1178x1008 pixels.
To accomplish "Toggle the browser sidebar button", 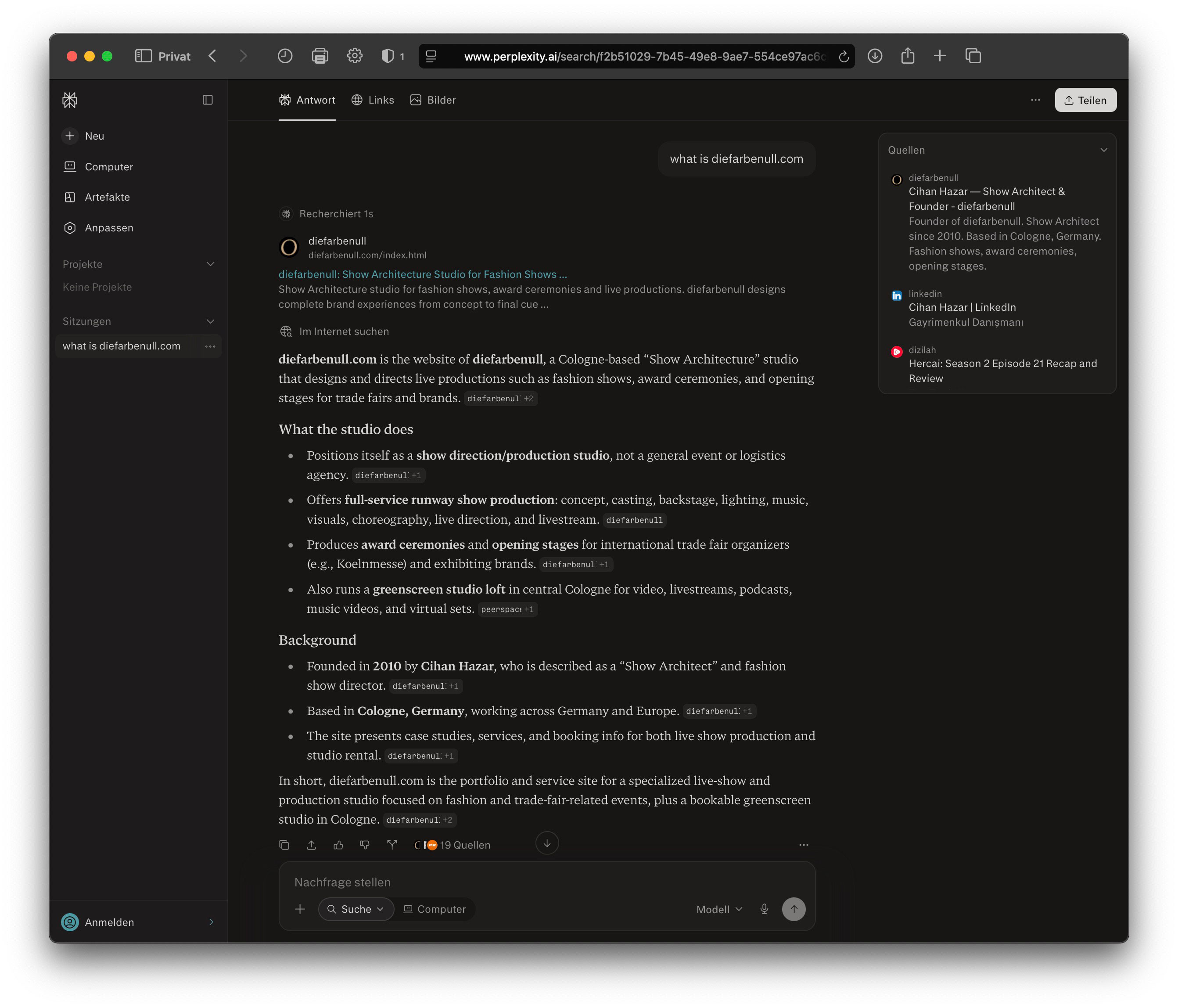I will (143, 56).
